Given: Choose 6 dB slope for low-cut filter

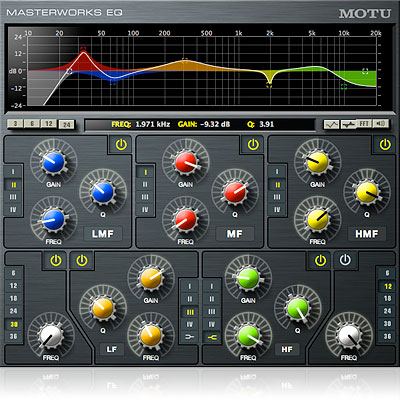Looking at the screenshot, I should [14, 273].
